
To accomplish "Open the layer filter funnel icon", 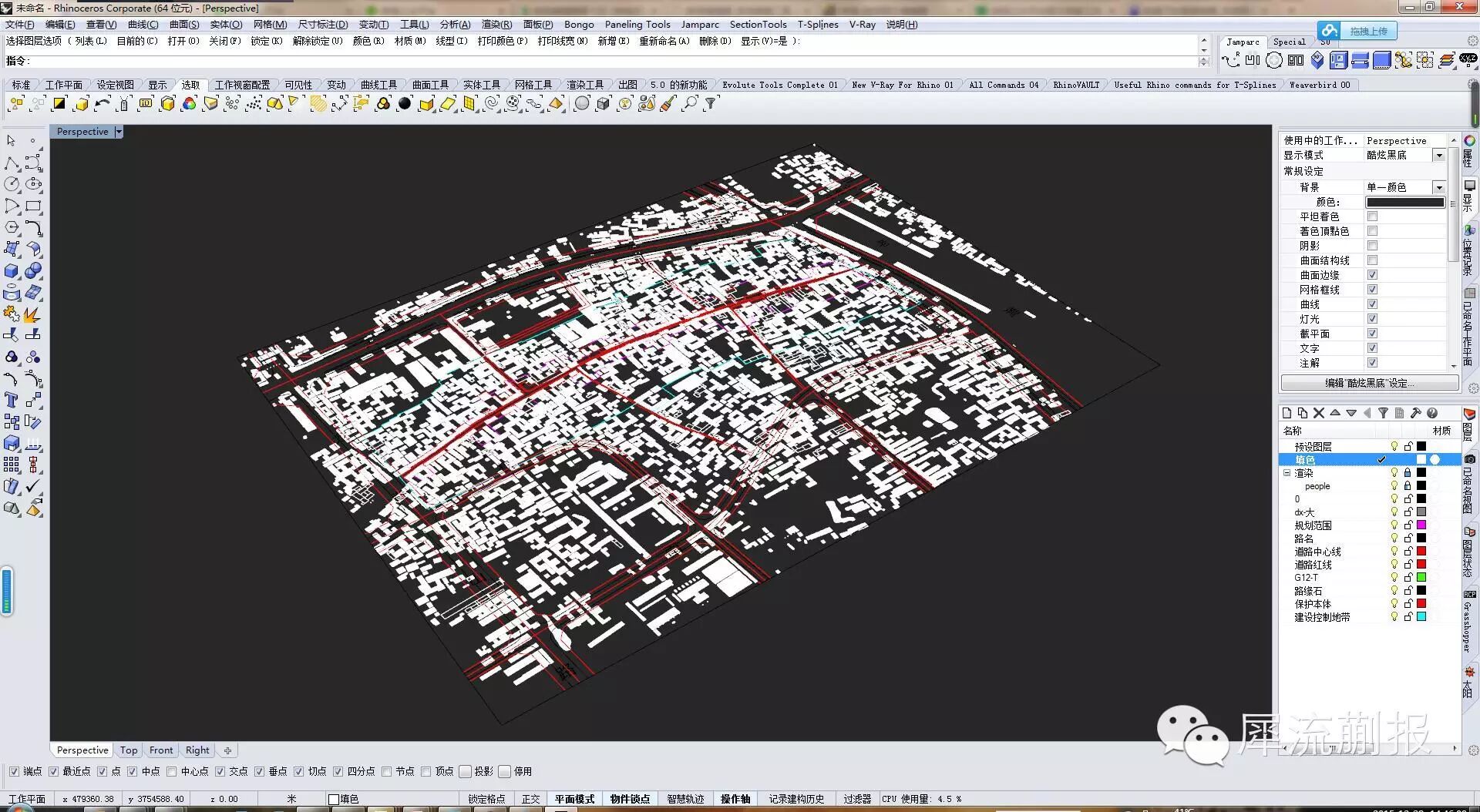I will click(1383, 414).
